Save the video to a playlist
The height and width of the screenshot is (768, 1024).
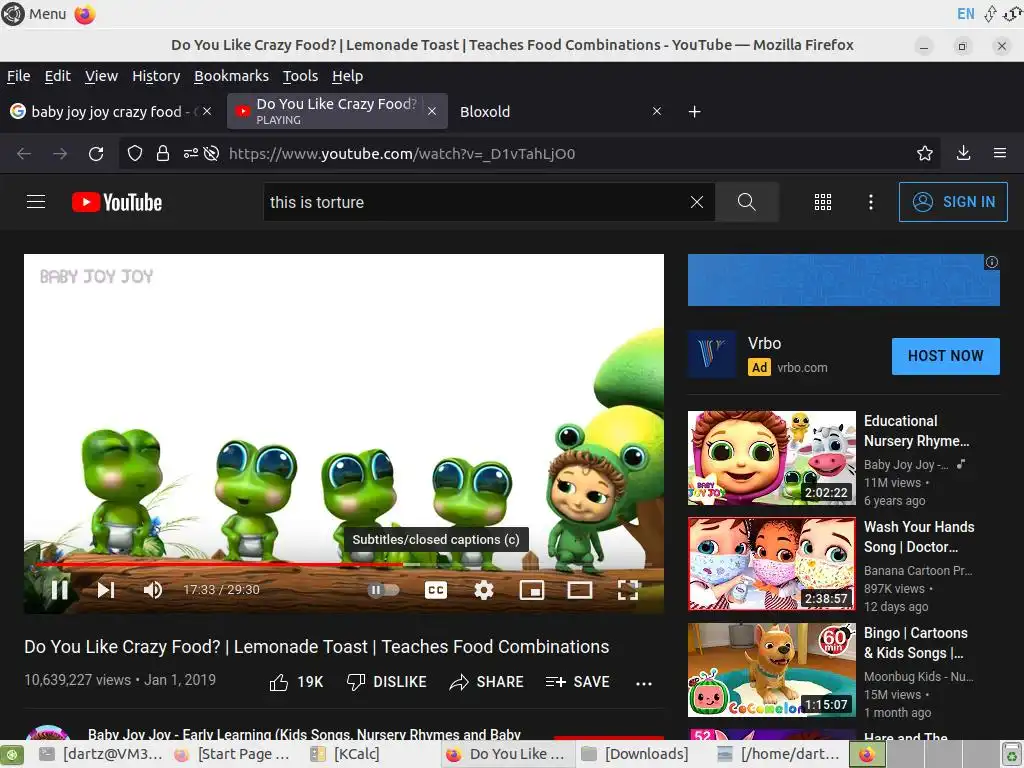(x=577, y=682)
